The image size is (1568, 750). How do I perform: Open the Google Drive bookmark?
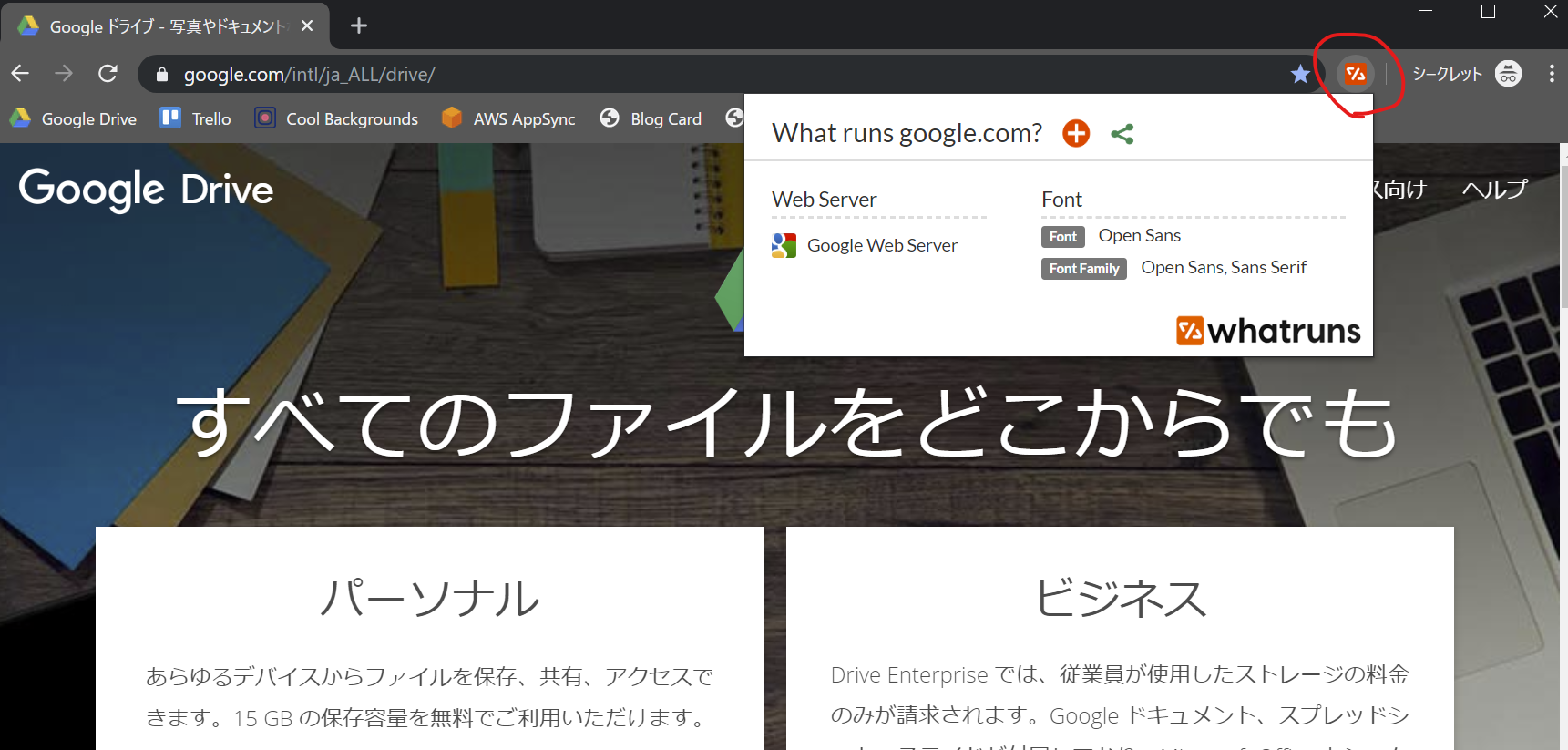(x=73, y=118)
